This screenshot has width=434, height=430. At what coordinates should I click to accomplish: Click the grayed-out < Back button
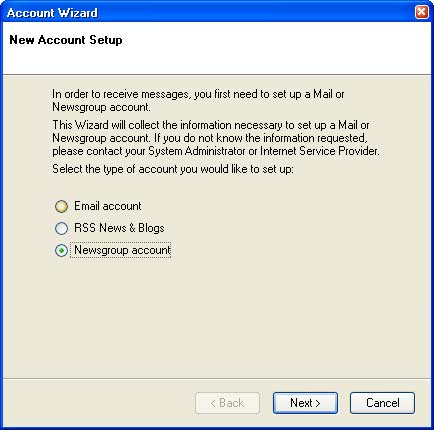(x=227, y=403)
